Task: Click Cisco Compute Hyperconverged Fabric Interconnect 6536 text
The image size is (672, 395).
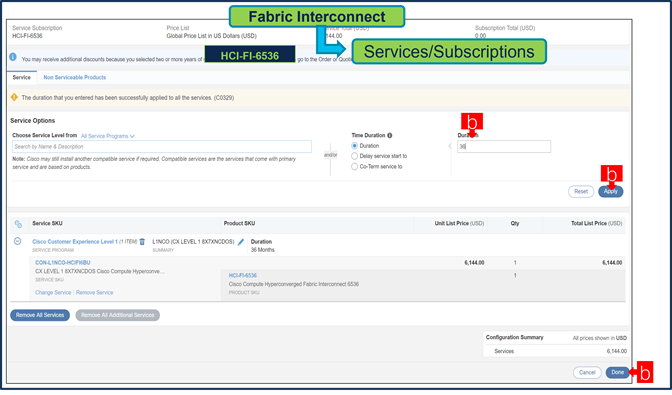Action: click(294, 284)
